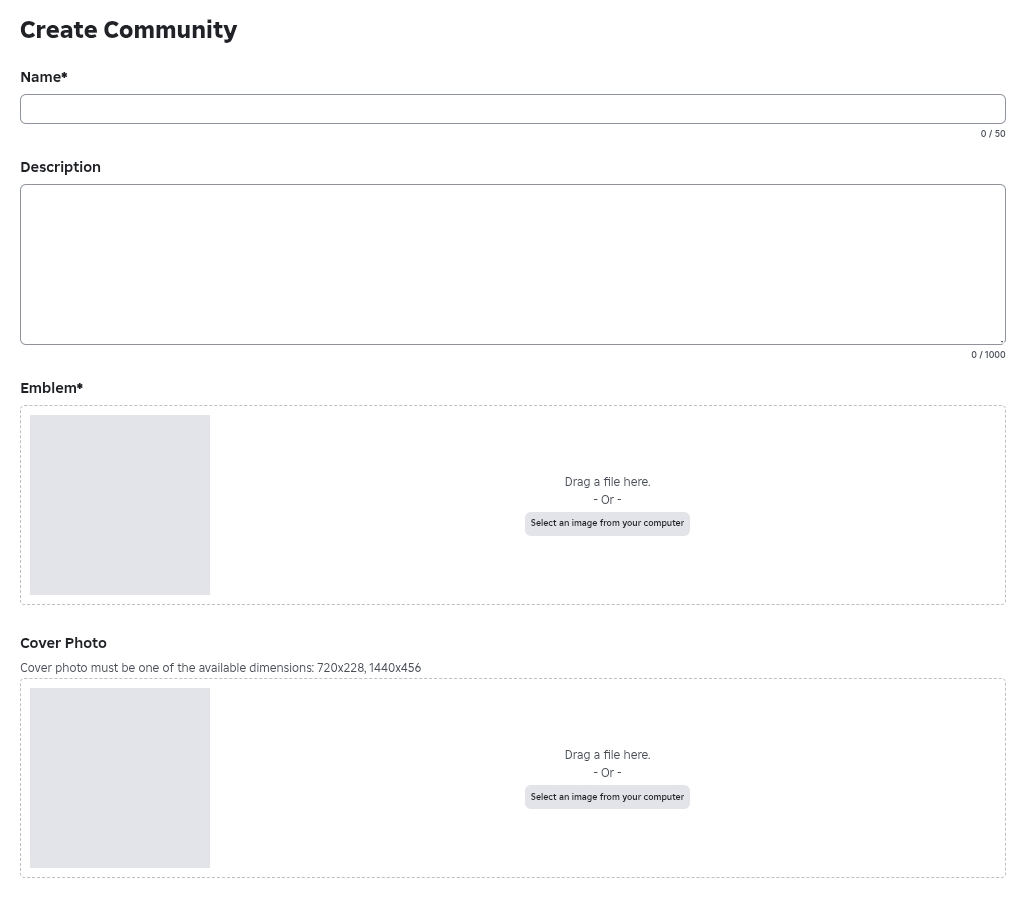Click the 0 / 1000 character counter
1029x910 pixels.
(988, 355)
